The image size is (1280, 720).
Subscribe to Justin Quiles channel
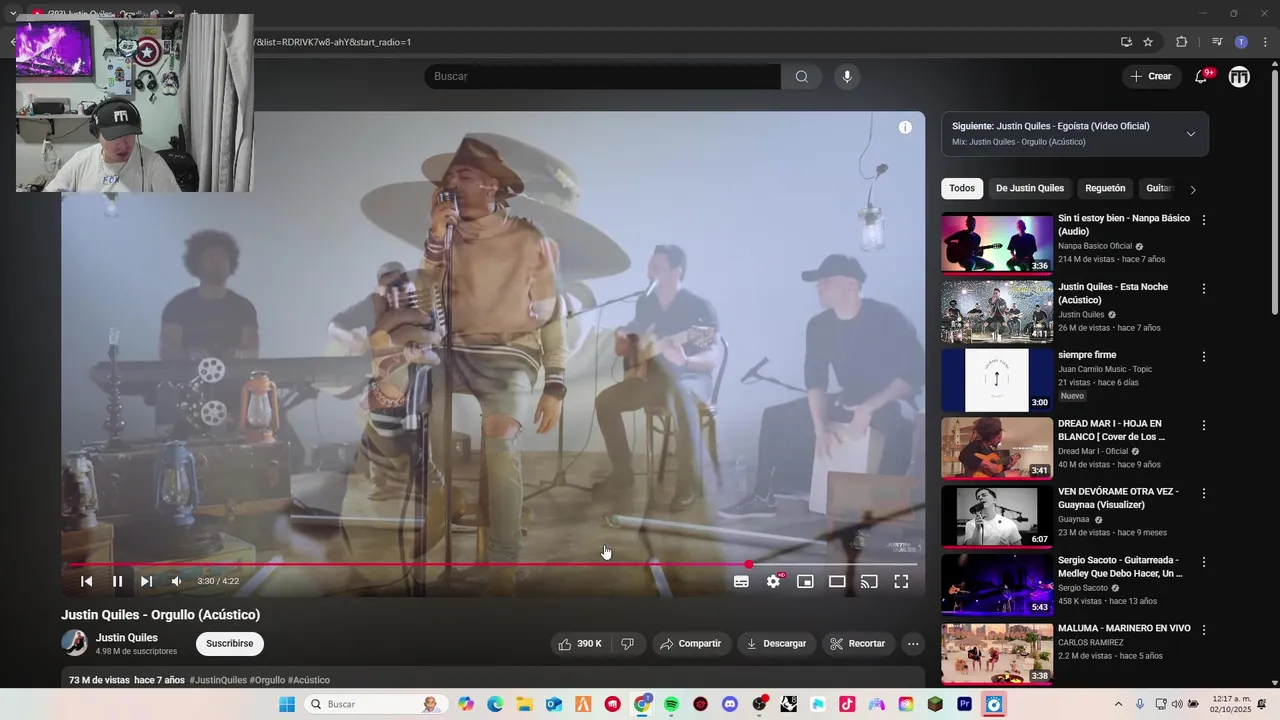click(230, 644)
